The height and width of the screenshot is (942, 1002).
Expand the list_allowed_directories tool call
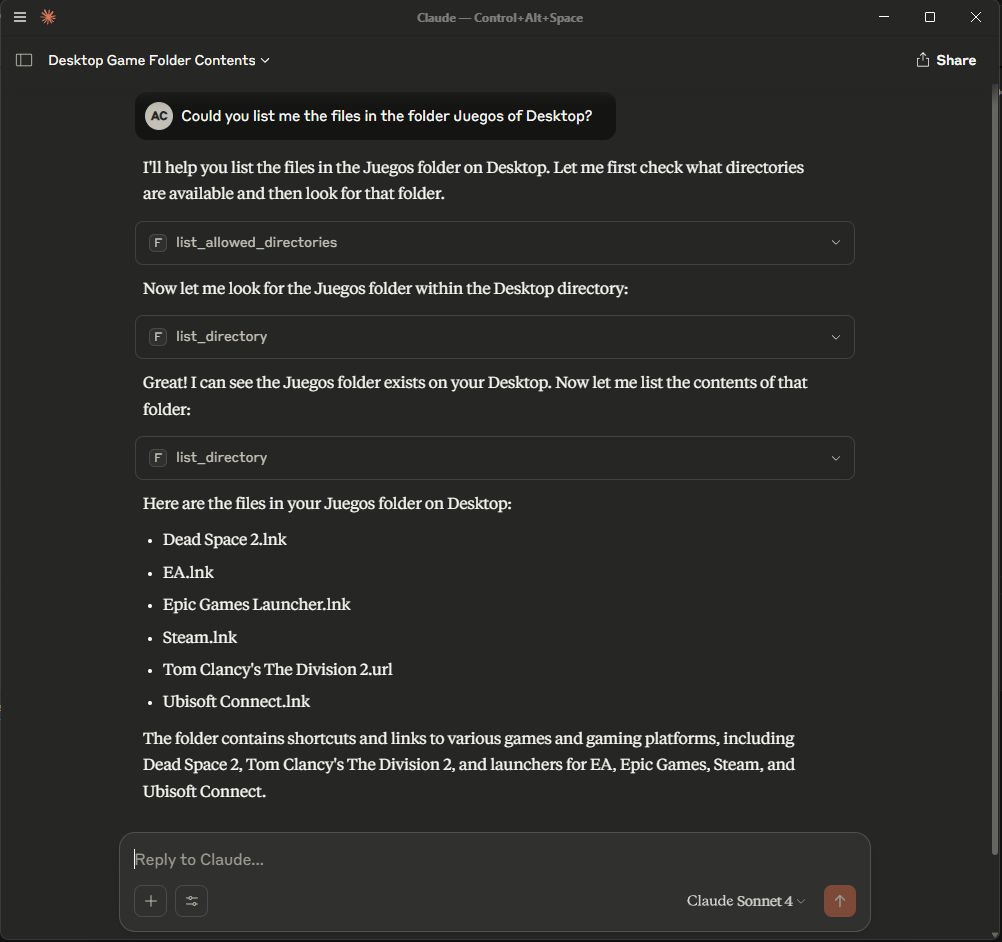(x=835, y=242)
